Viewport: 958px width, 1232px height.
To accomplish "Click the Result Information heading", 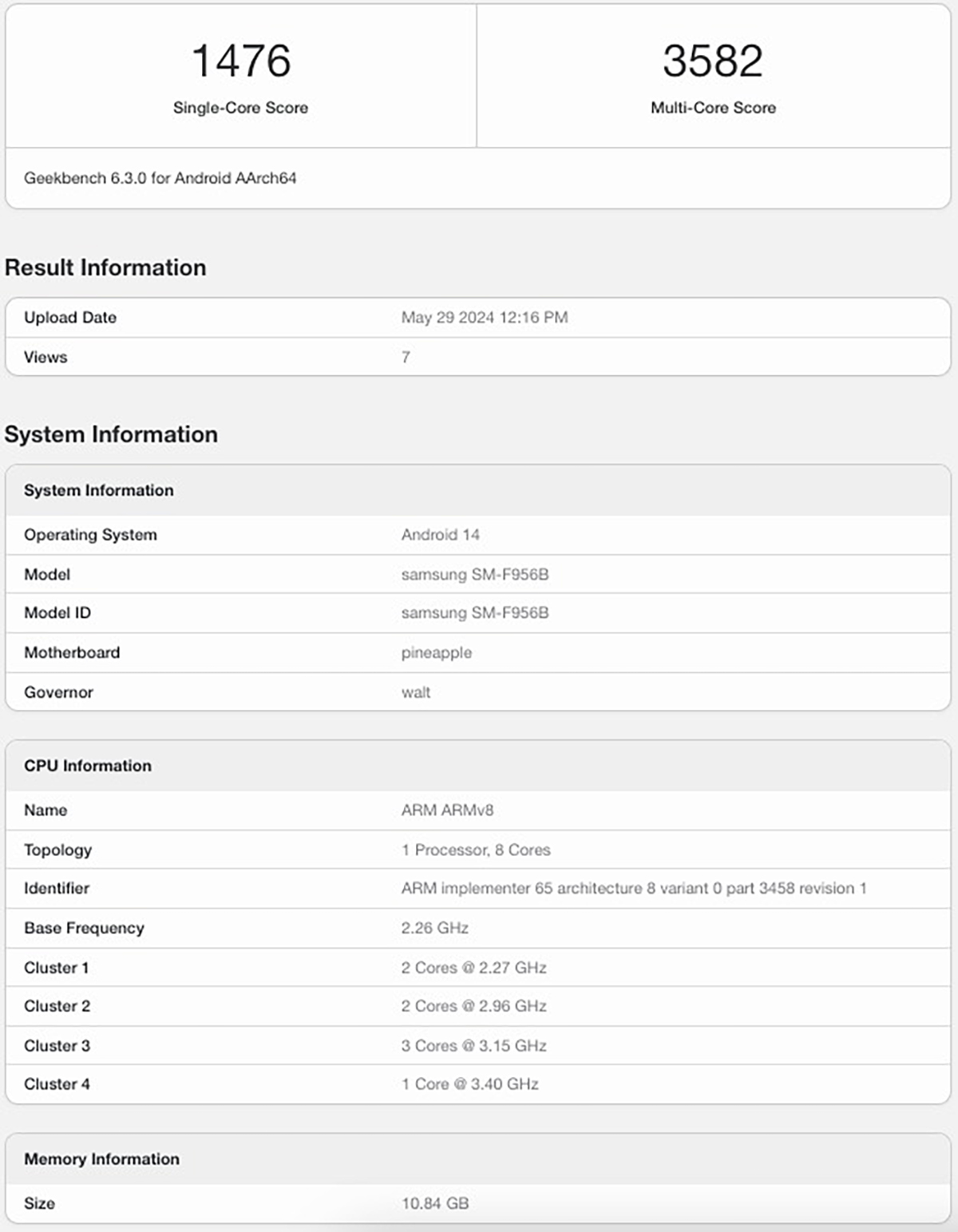I will [105, 267].
